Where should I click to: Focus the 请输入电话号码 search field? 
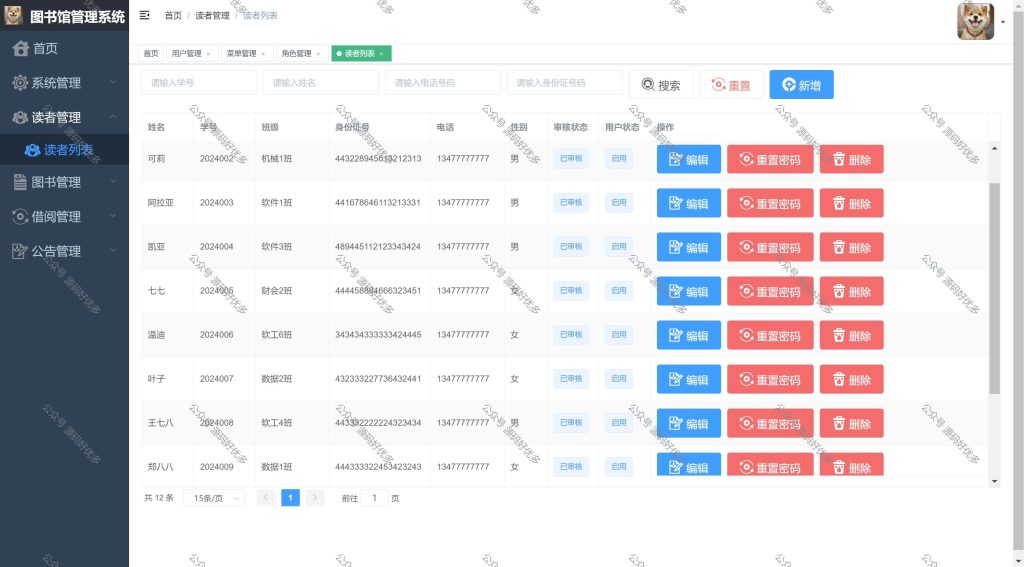click(x=443, y=83)
